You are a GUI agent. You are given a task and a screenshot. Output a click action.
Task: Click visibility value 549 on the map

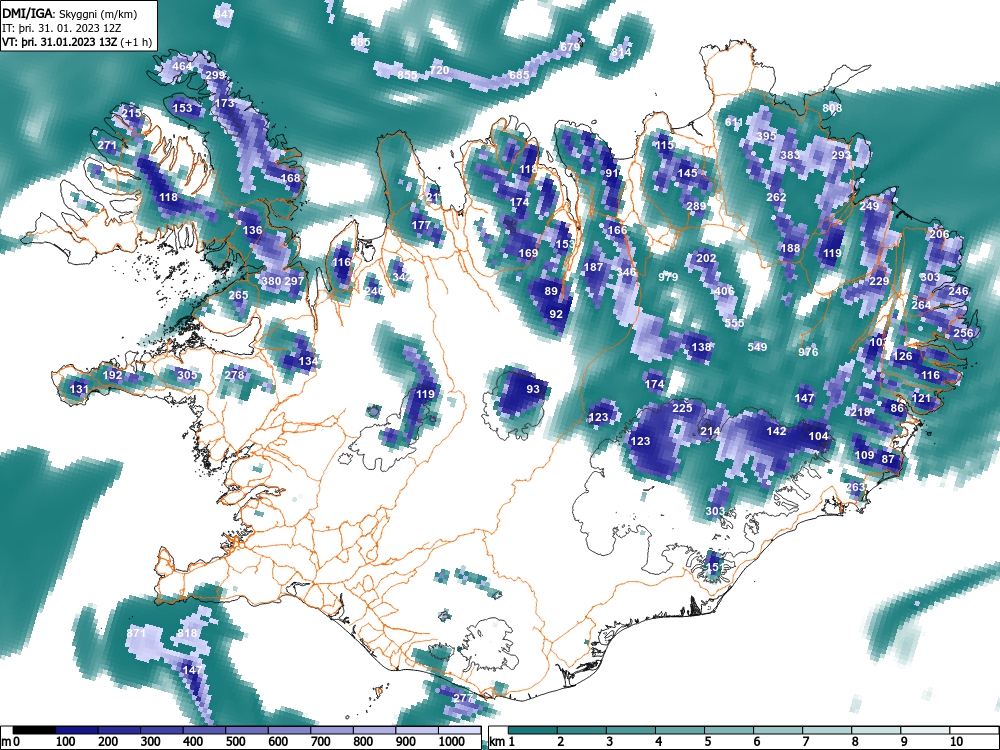[x=757, y=347]
